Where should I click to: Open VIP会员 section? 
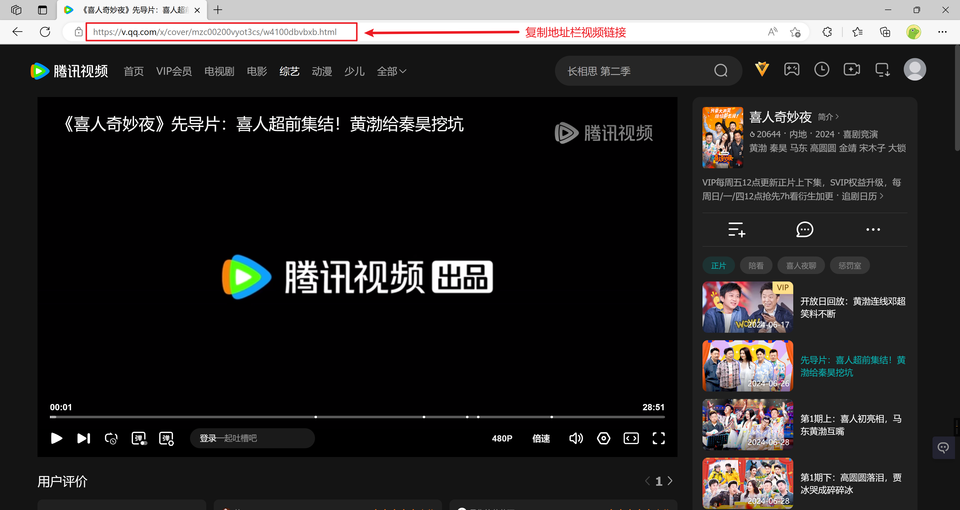174,71
